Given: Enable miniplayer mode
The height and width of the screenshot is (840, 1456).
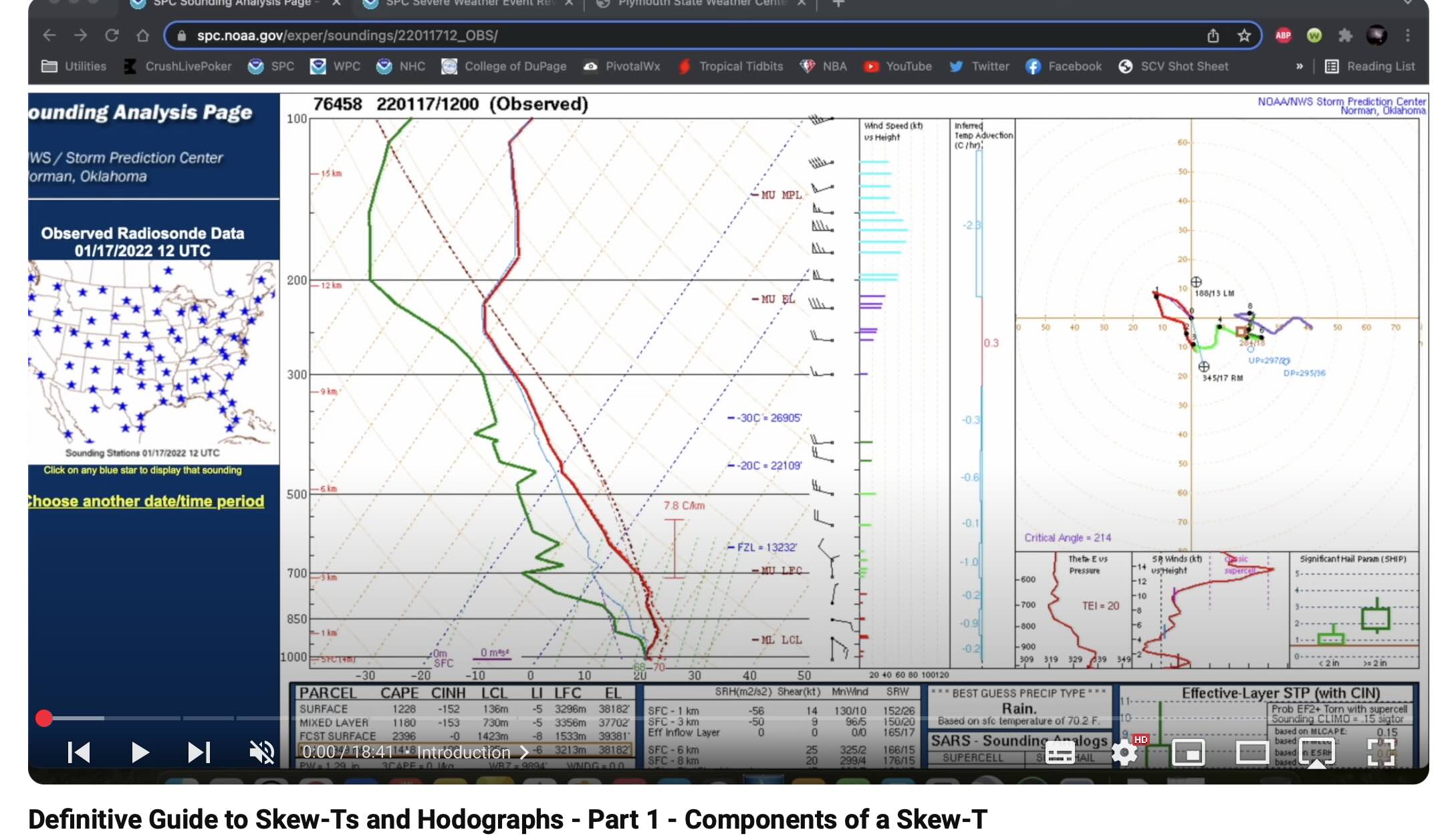Looking at the screenshot, I should (x=1188, y=753).
